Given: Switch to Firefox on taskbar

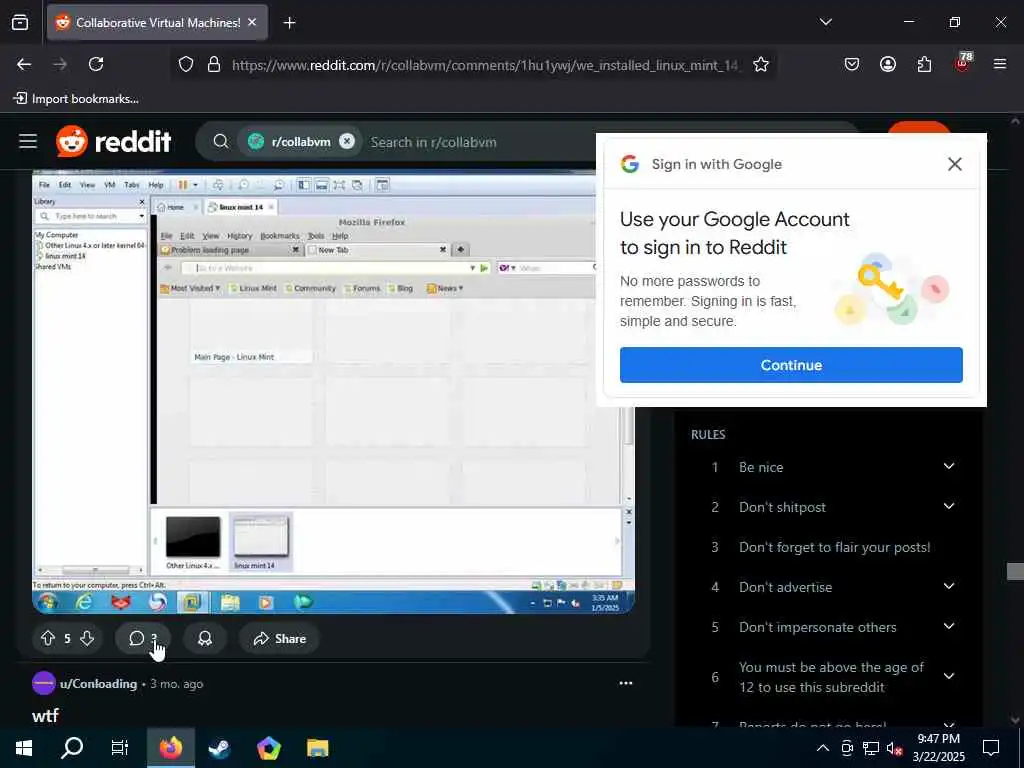Looking at the screenshot, I should [170, 748].
